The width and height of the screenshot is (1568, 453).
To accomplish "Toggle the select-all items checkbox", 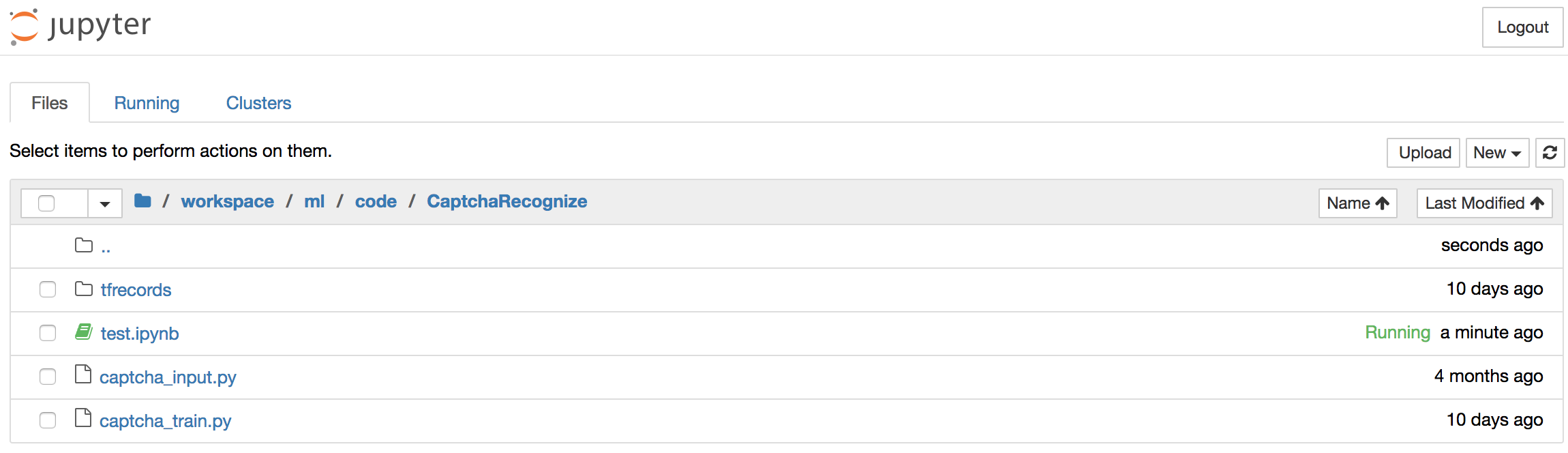I will pyautogui.click(x=46, y=203).
